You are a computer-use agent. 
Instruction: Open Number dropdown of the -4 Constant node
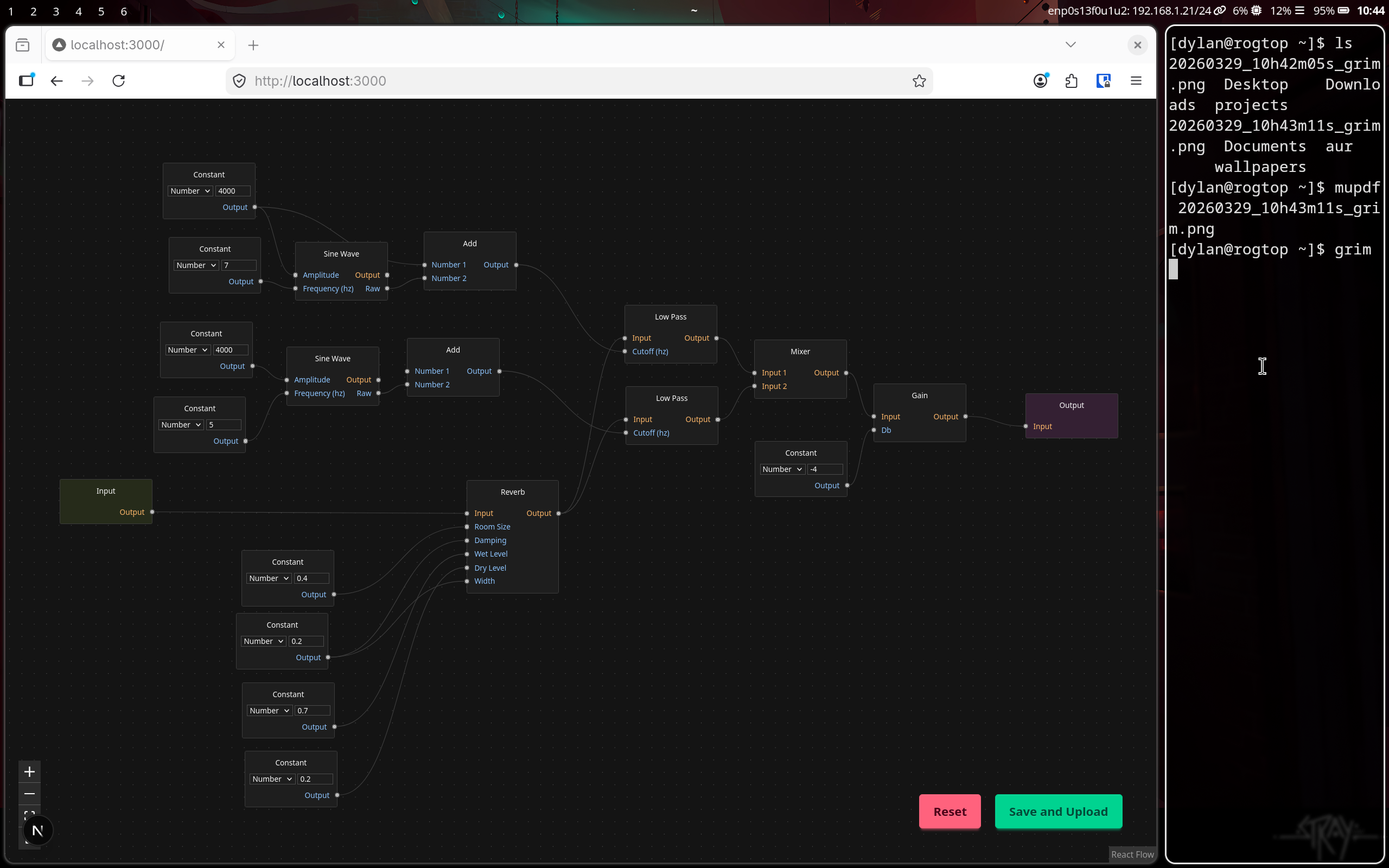coord(782,469)
